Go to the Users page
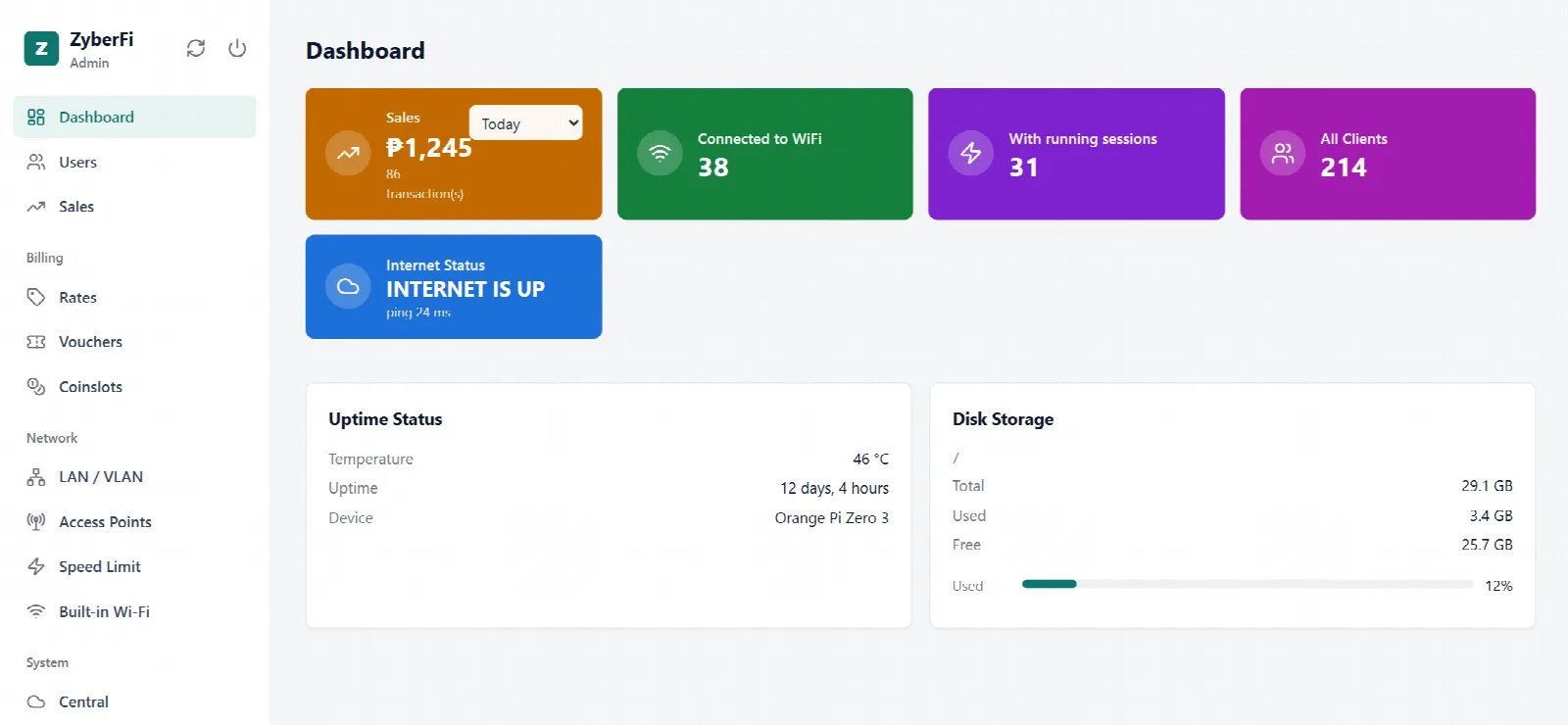Viewport: 1568px width, 725px height. pos(135,162)
